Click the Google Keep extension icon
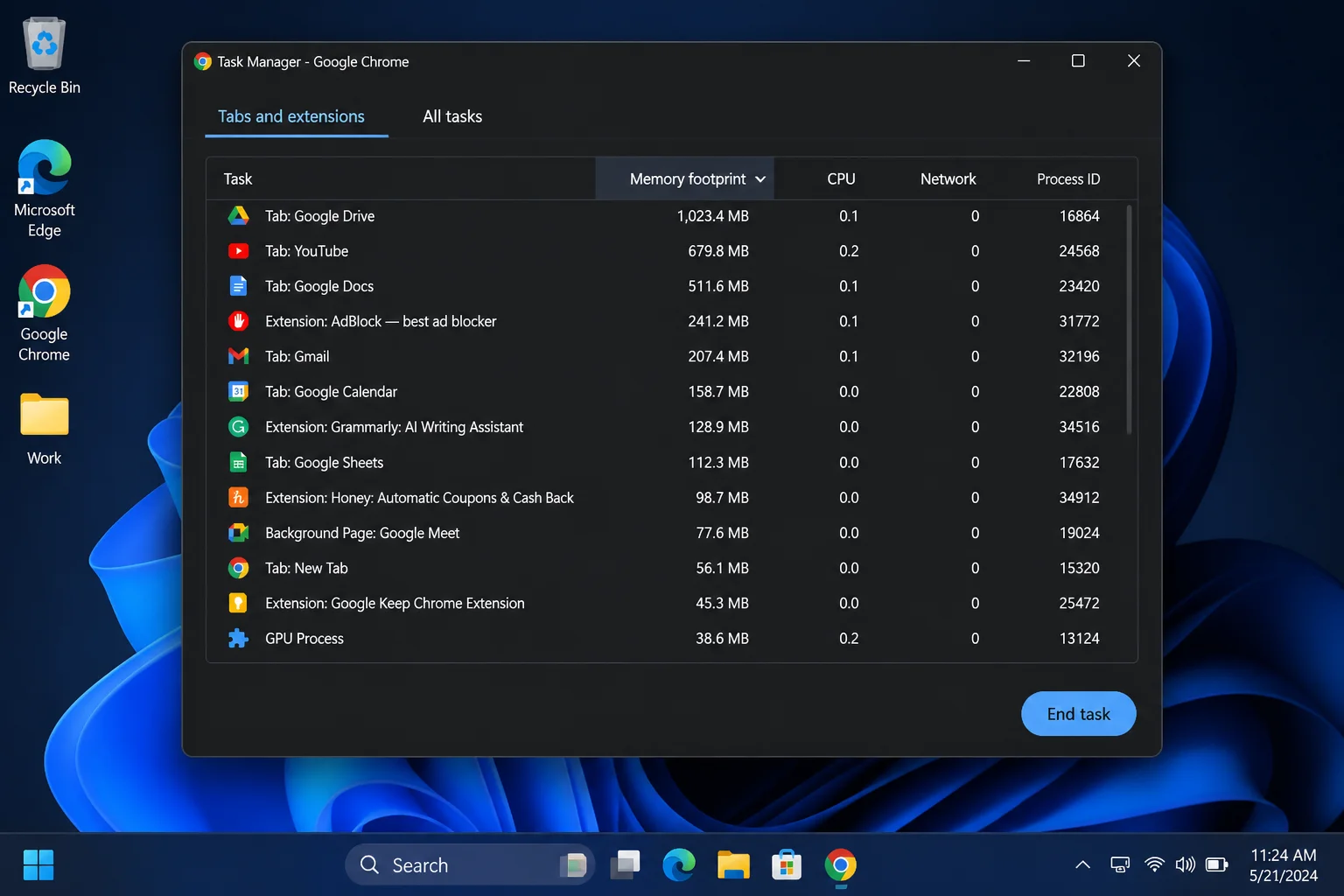This screenshot has height=896, width=1344. (238, 603)
